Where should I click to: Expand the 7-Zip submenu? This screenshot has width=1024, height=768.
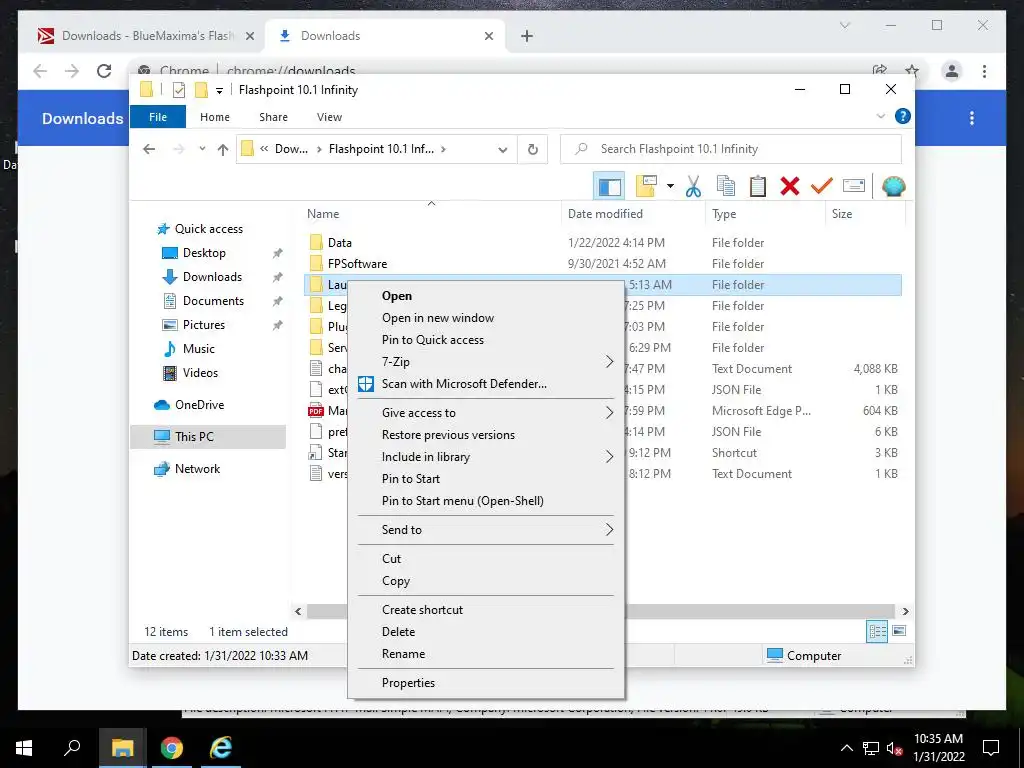point(486,362)
